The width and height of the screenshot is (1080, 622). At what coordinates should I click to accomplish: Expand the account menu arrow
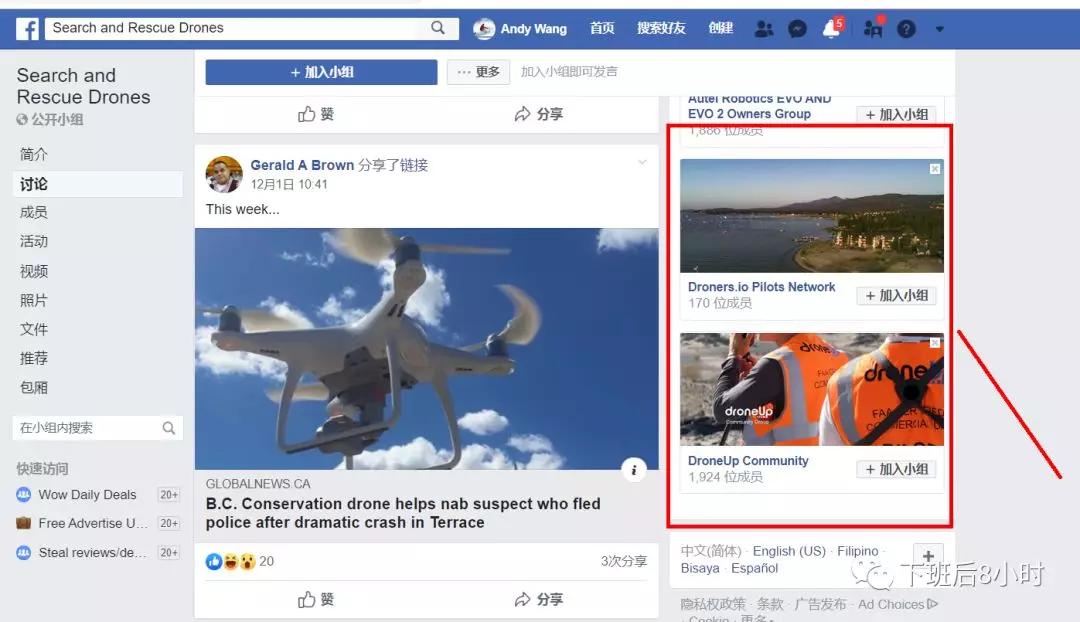[939, 29]
